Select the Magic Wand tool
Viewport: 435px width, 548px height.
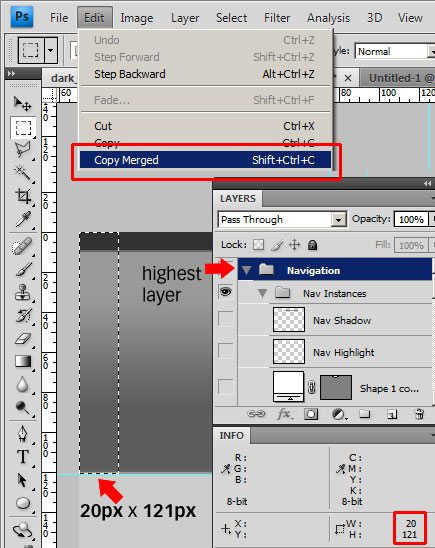pyautogui.click(x=23, y=172)
